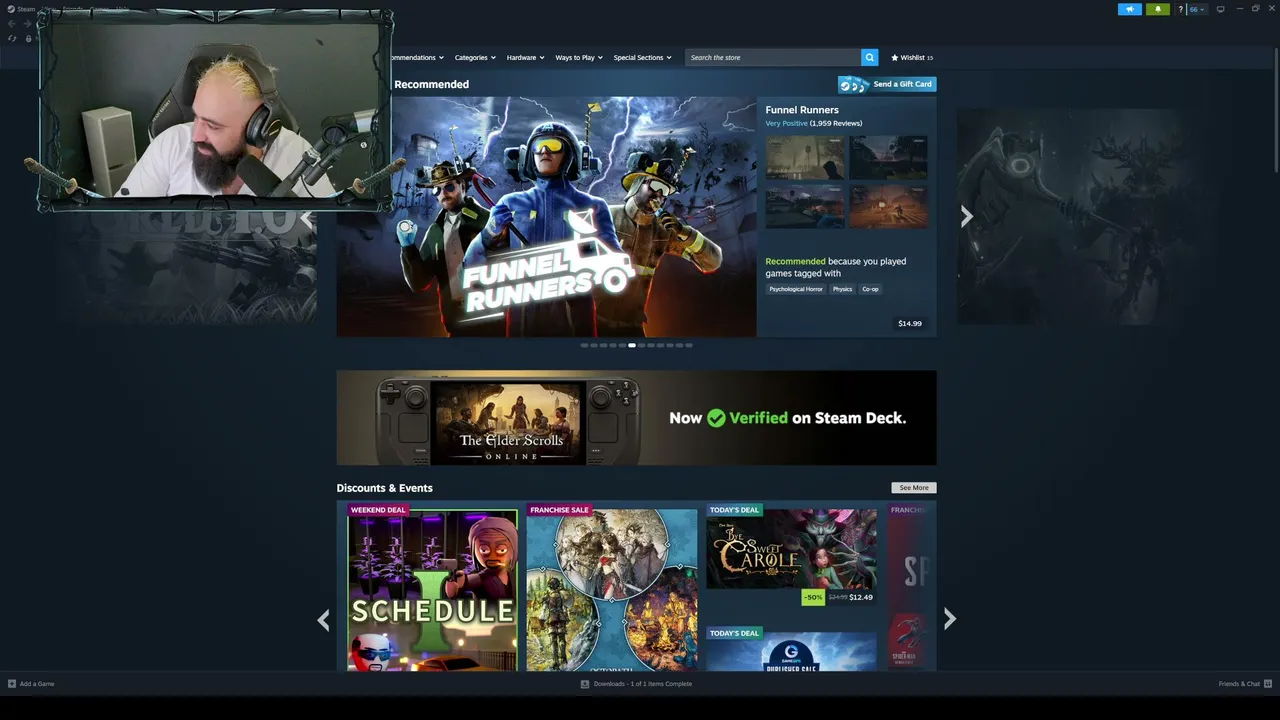
Task: Switch to Big Picture mode icon
Action: [1220, 9]
